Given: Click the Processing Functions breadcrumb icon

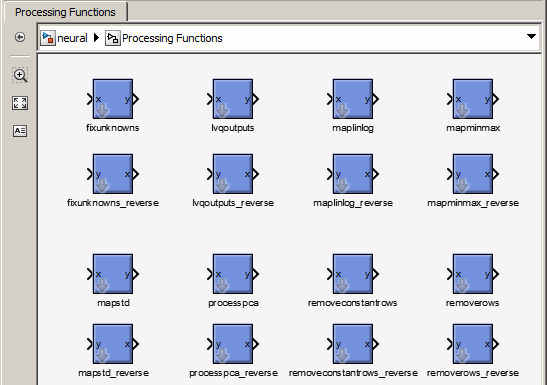Looking at the screenshot, I should 113,38.
